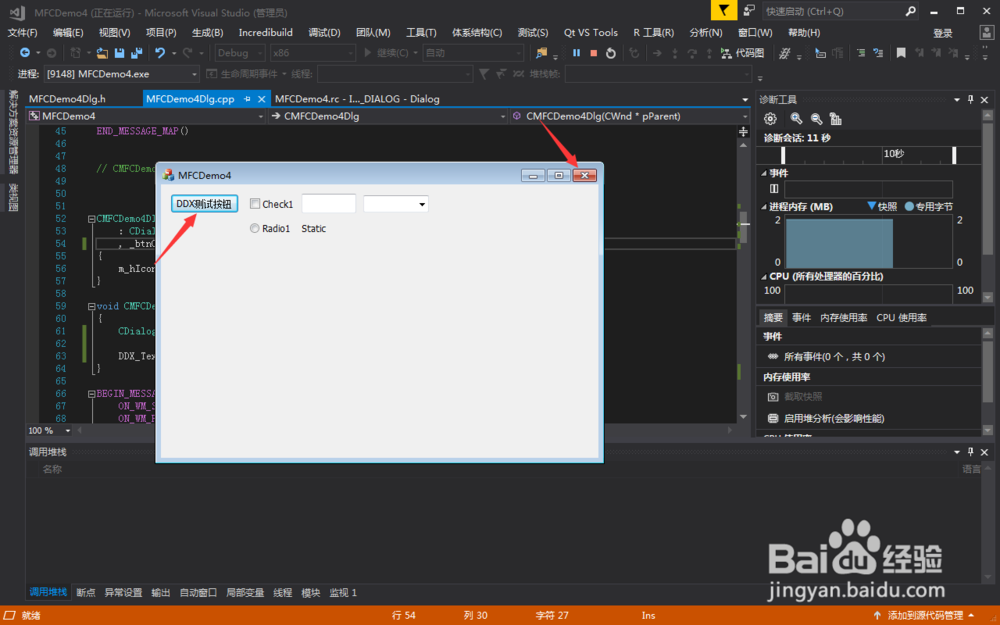Open the CPU 使用率 tab

(901, 318)
